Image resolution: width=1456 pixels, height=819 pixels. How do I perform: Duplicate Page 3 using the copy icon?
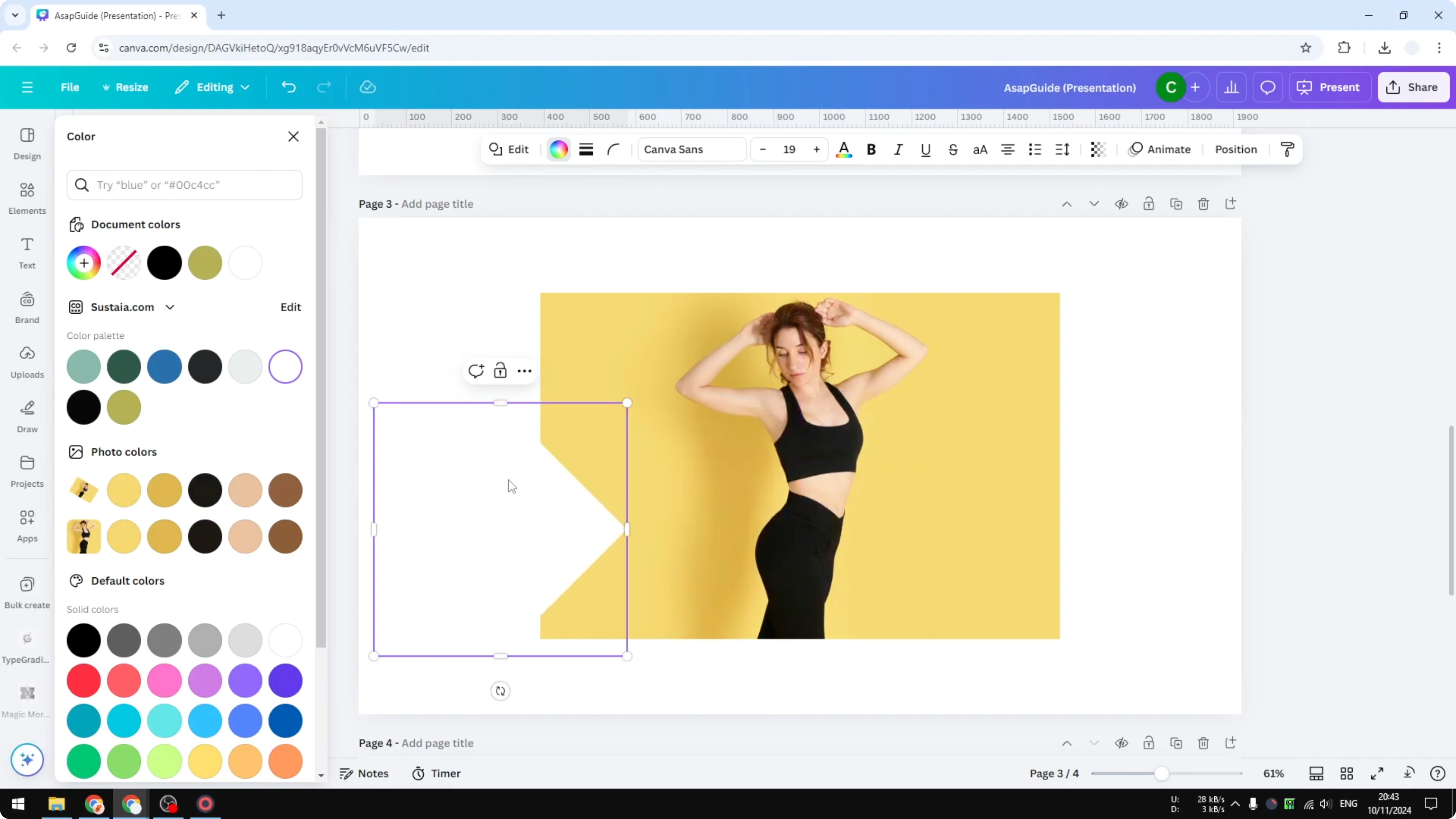(x=1176, y=204)
